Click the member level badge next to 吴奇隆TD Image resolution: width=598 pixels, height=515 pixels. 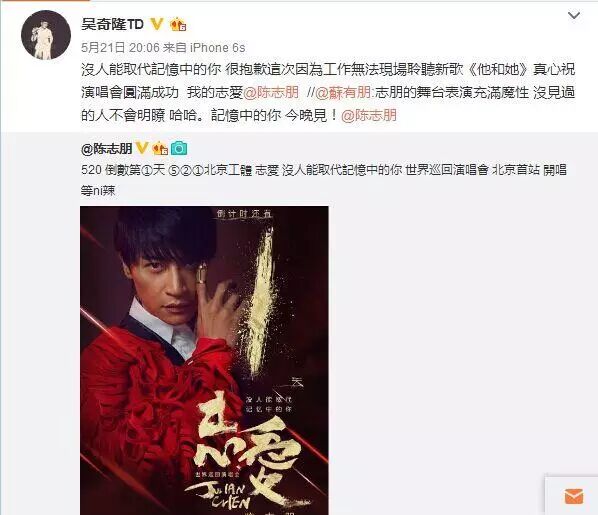[178, 25]
